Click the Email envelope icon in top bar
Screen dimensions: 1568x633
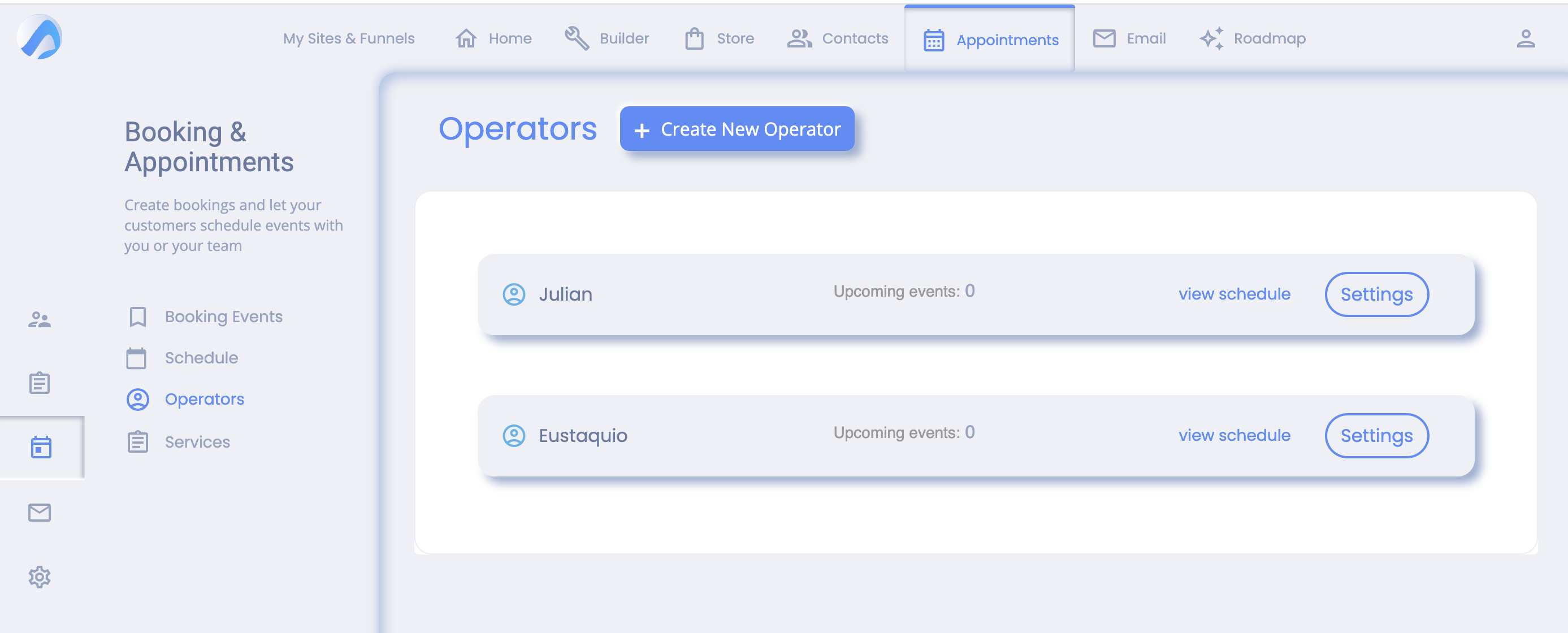[1104, 39]
